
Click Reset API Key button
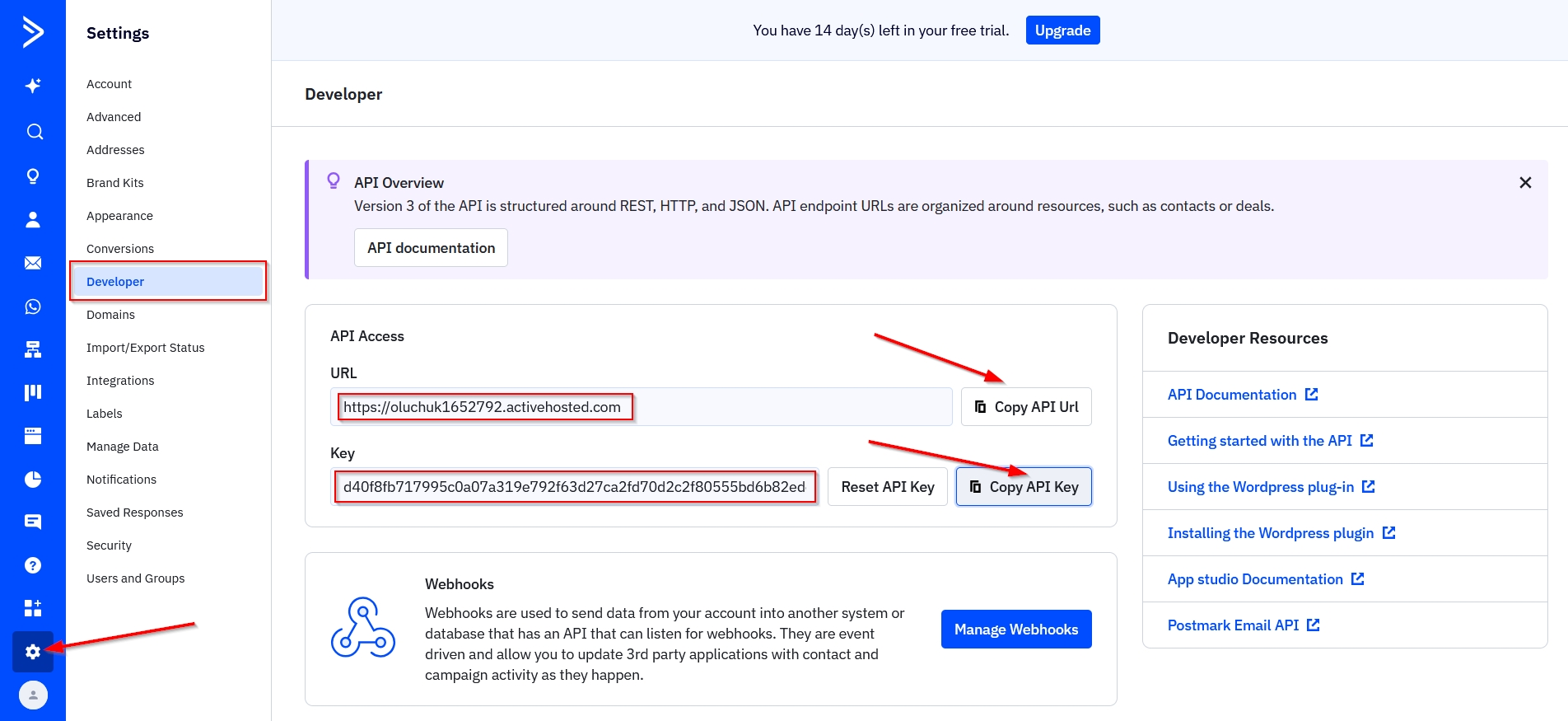888,487
